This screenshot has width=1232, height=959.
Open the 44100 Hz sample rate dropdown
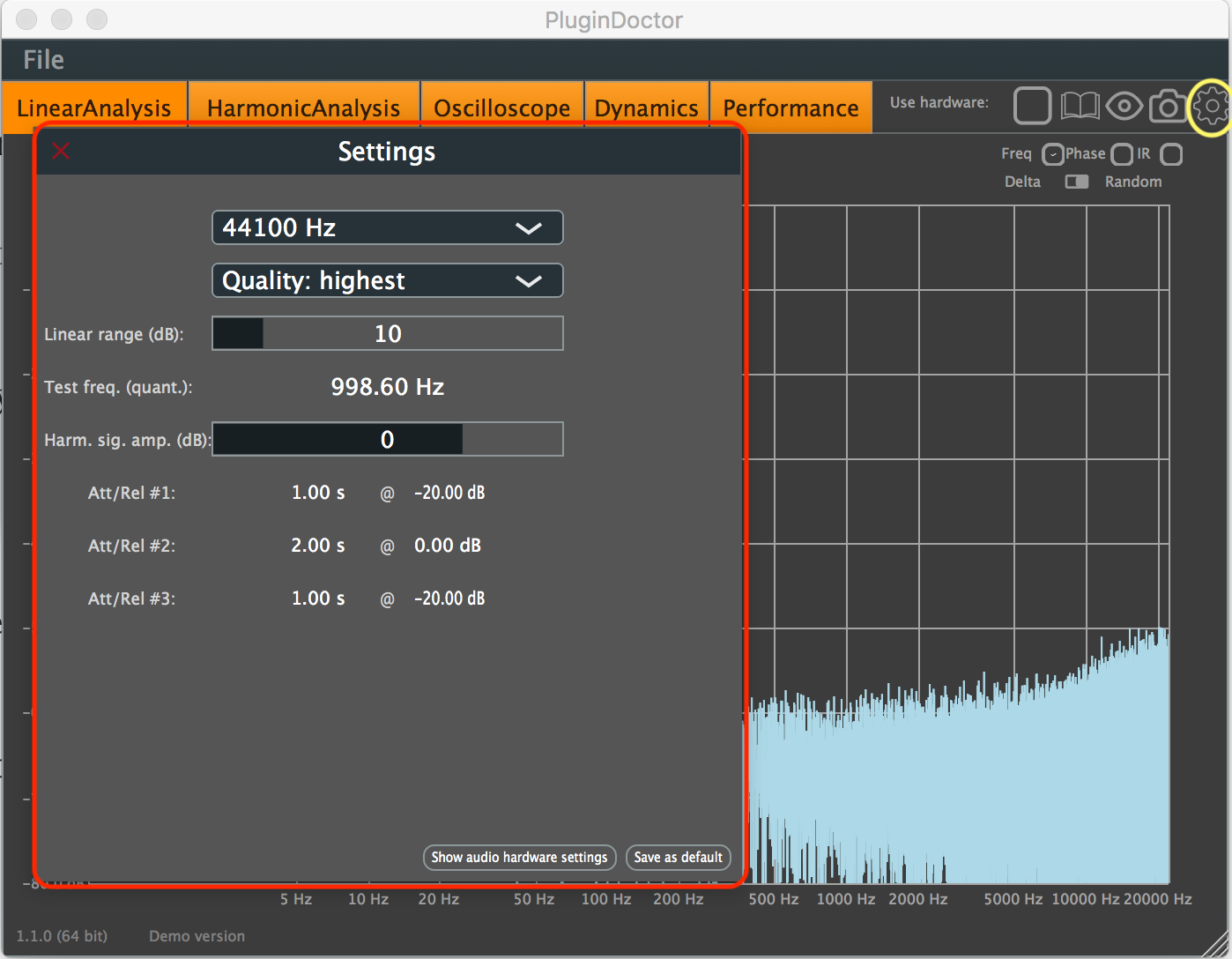(x=387, y=227)
